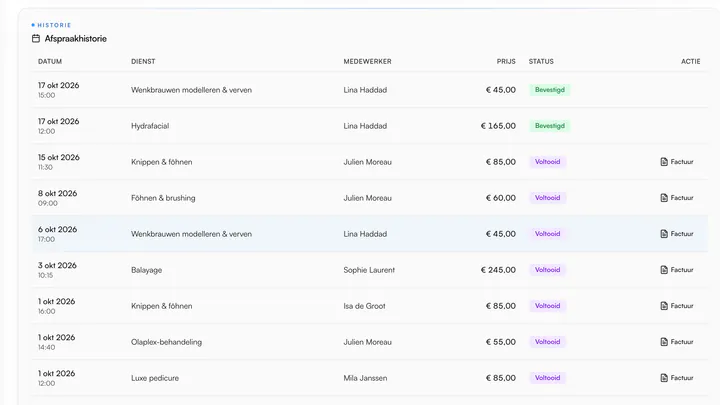720x405 pixels.
Task: Click Voltooid badge on Olaplex-behandeling row
Action: click(x=547, y=342)
